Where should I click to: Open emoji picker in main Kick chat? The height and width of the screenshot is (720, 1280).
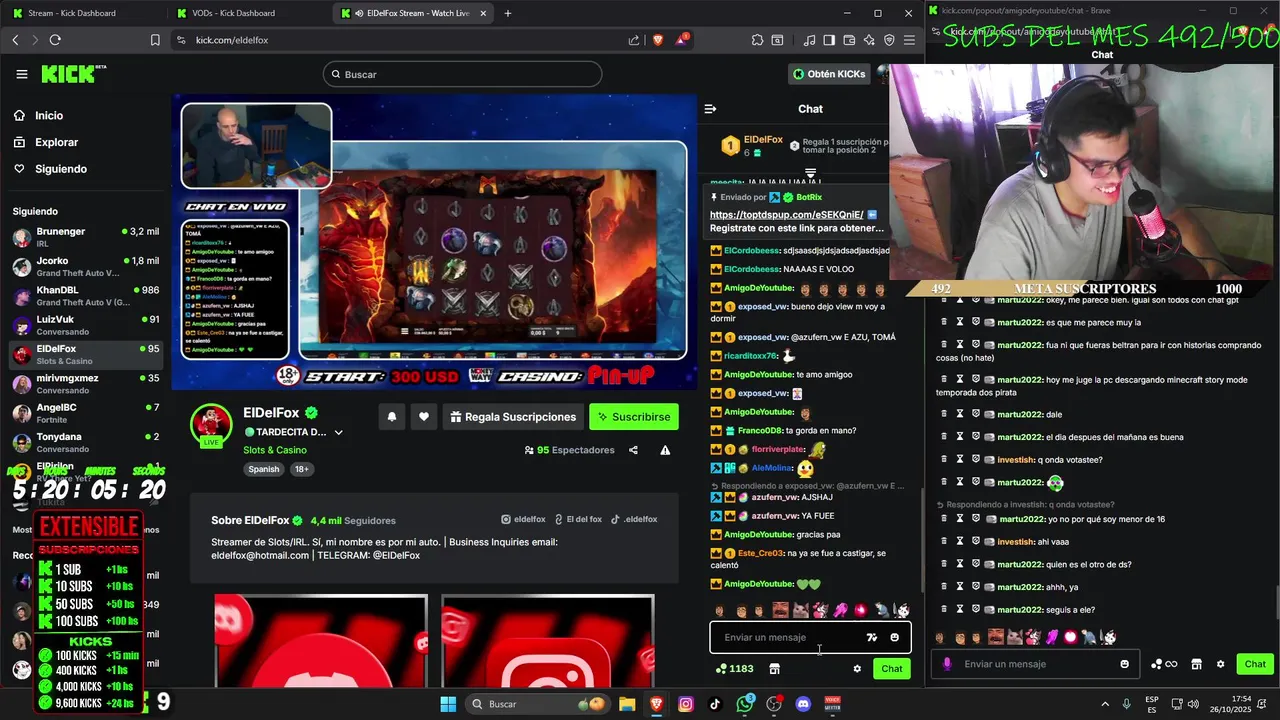tap(894, 637)
